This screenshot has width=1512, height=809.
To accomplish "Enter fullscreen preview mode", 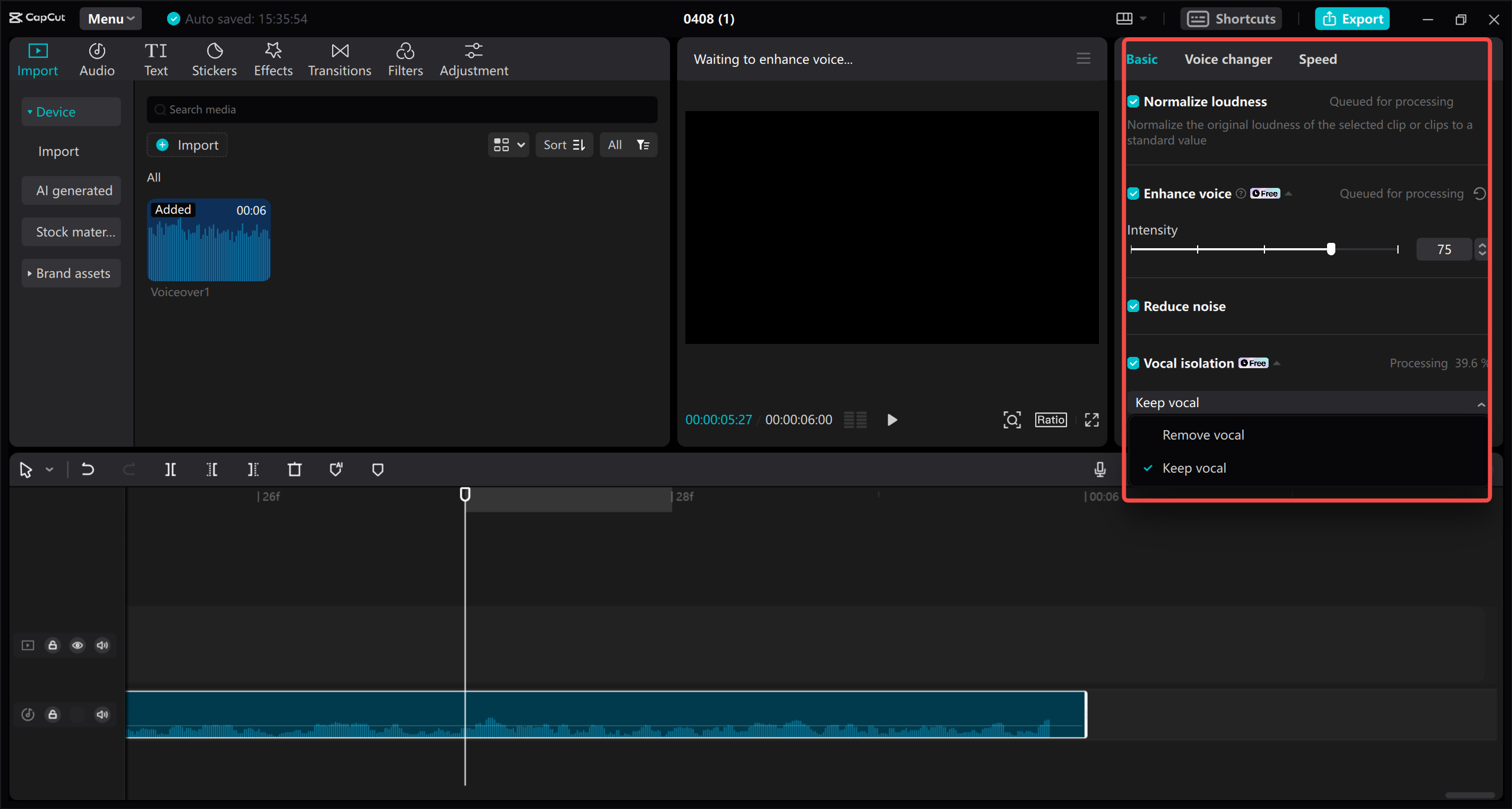I will 1091,420.
